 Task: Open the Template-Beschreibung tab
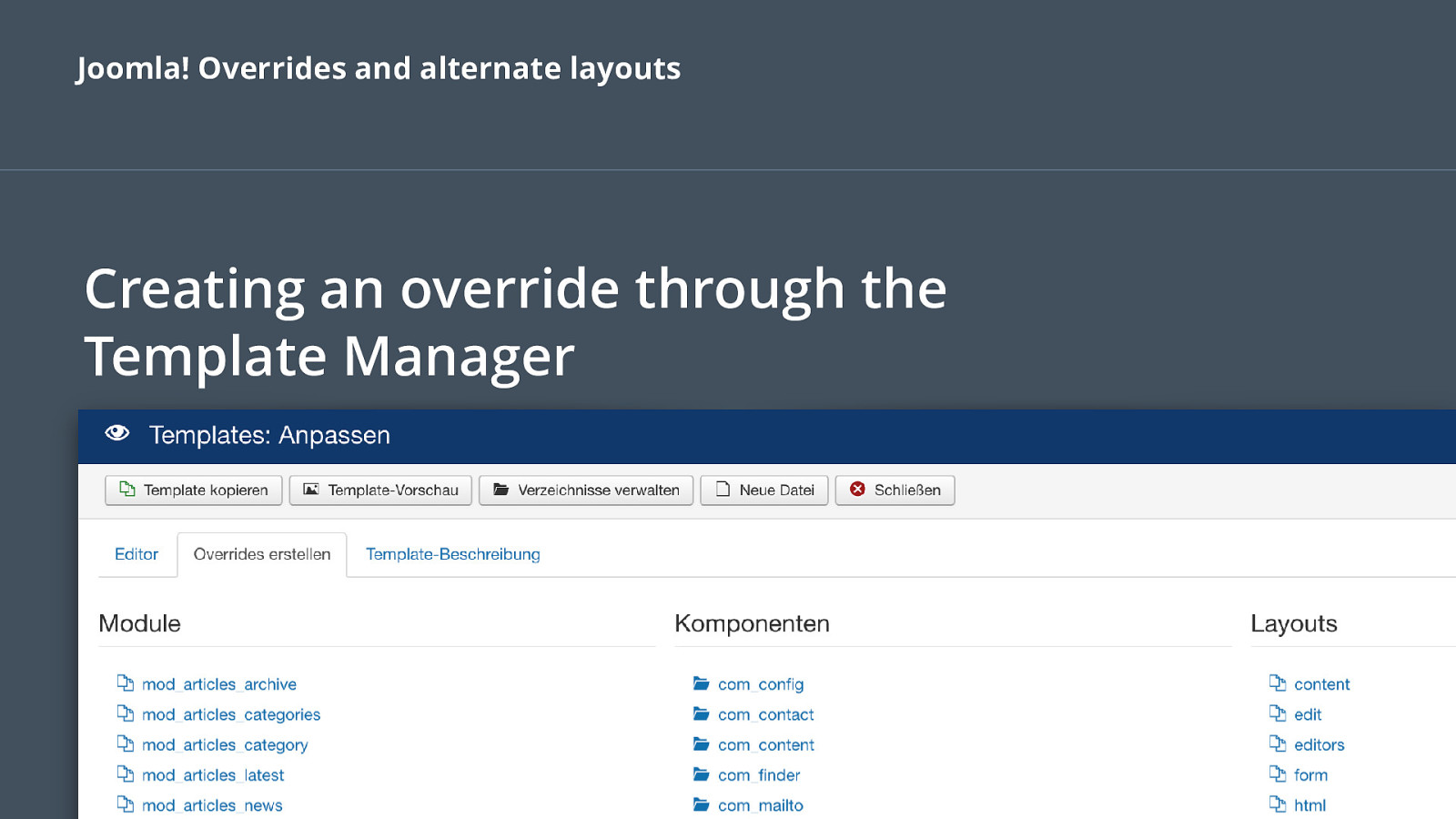click(x=453, y=554)
